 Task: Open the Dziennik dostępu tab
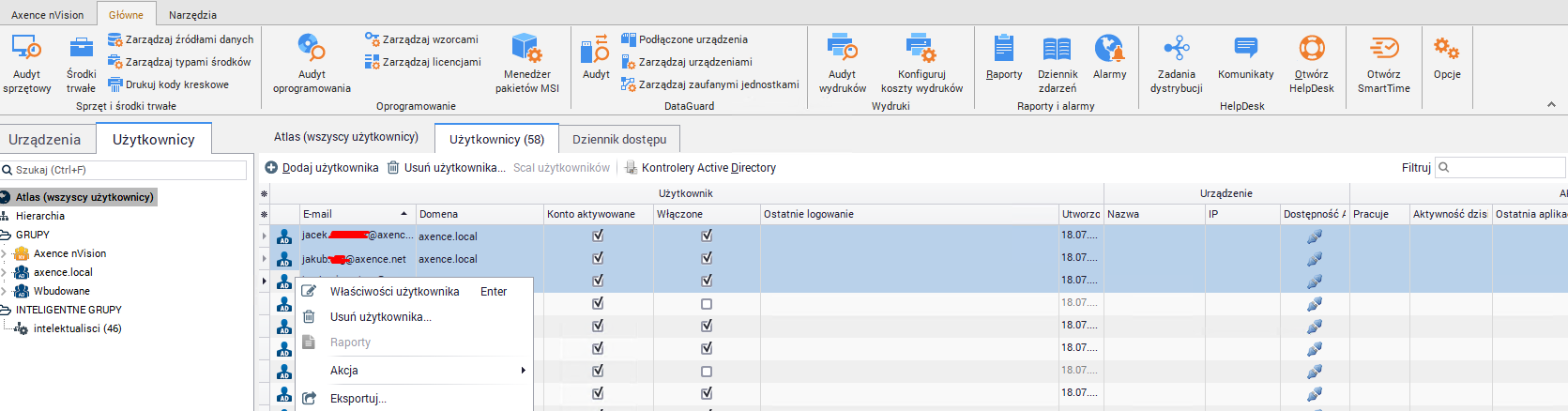pos(619,139)
